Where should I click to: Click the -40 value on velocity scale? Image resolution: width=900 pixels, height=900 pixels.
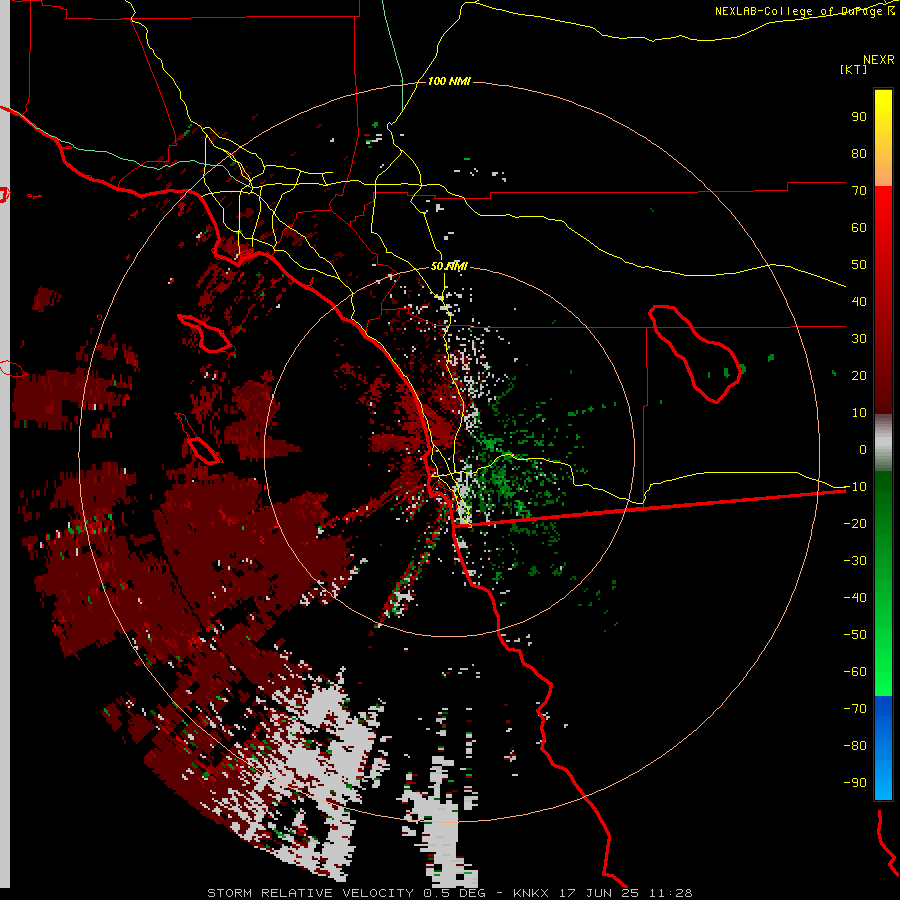(x=855, y=598)
